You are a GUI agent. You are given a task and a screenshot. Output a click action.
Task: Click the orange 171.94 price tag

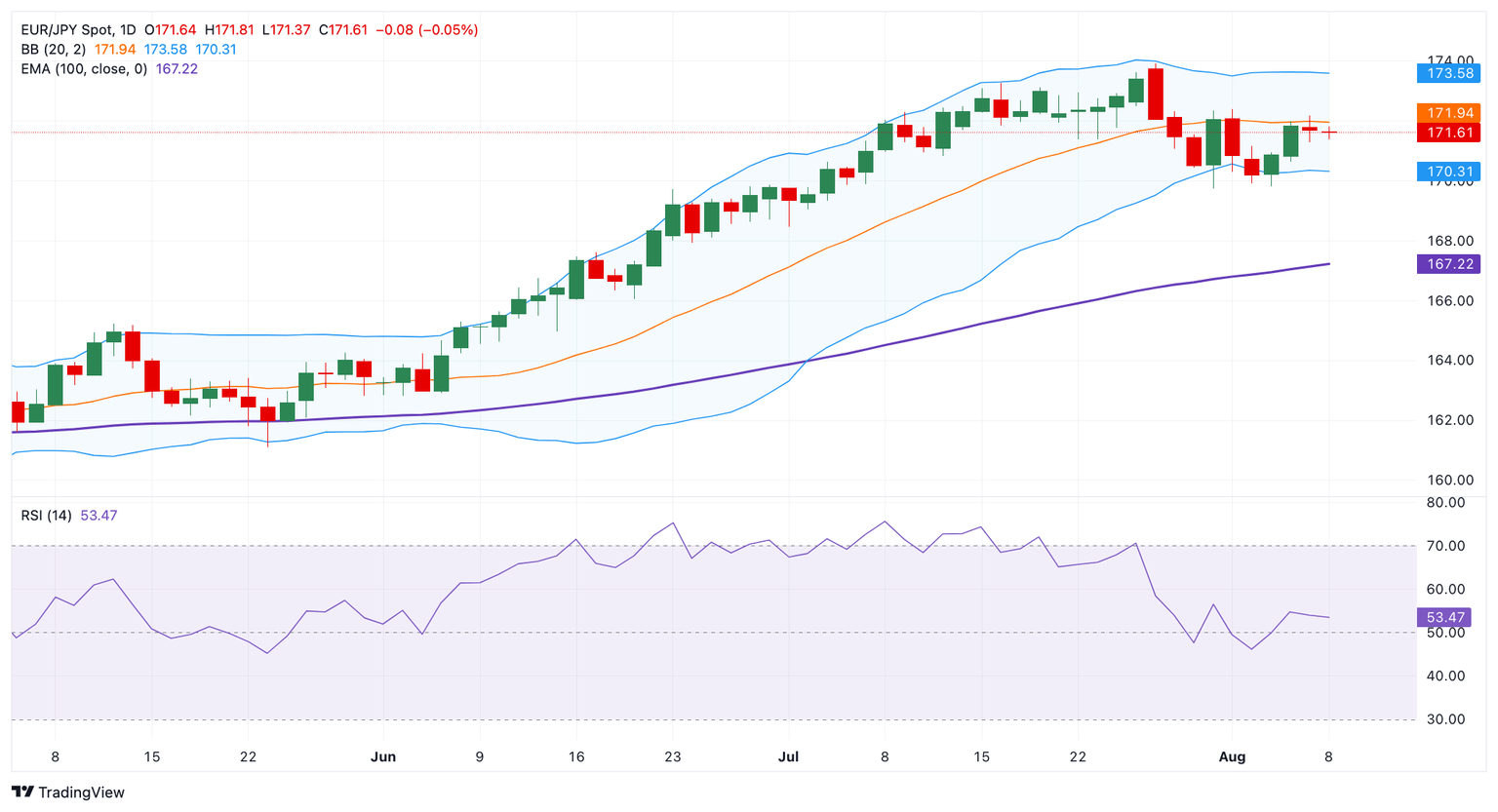pos(1448,113)
